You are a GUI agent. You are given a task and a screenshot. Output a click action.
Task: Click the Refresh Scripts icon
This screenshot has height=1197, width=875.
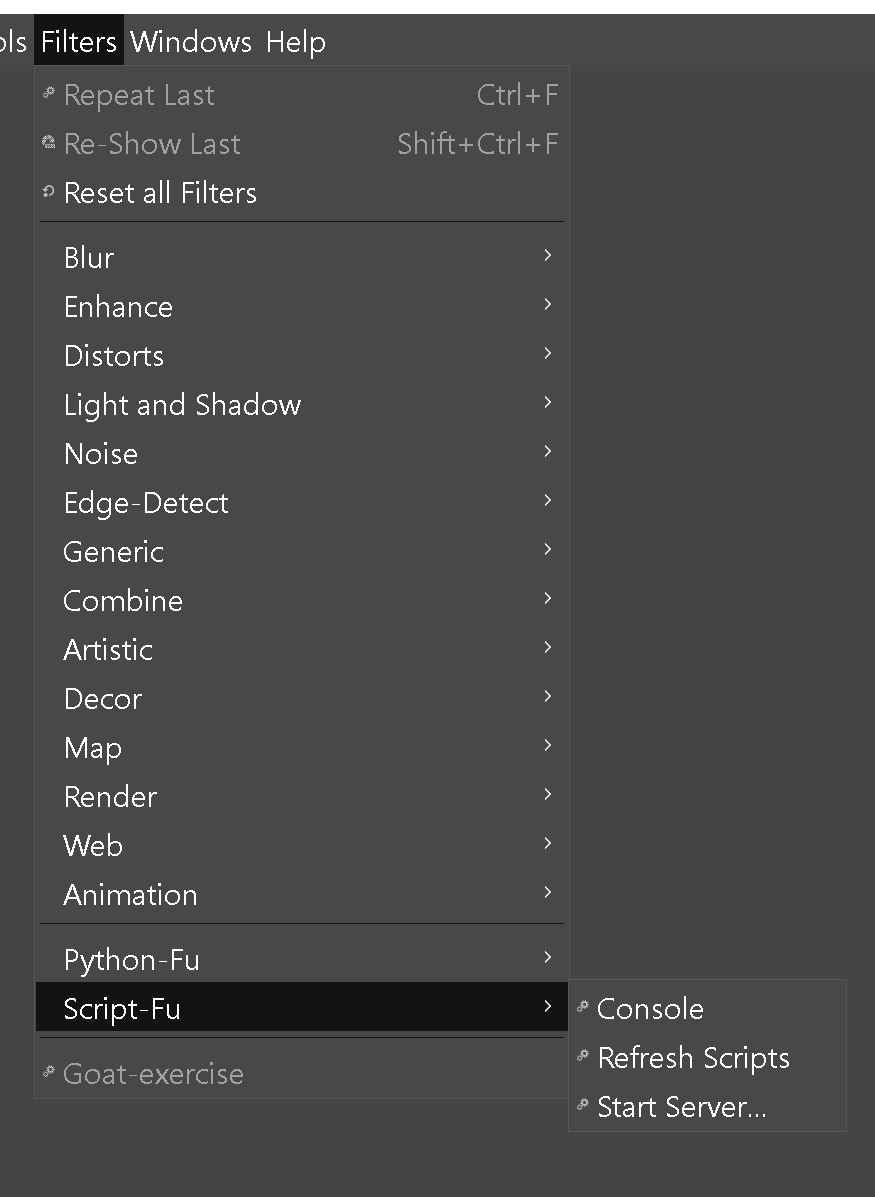coord(583,1056)
